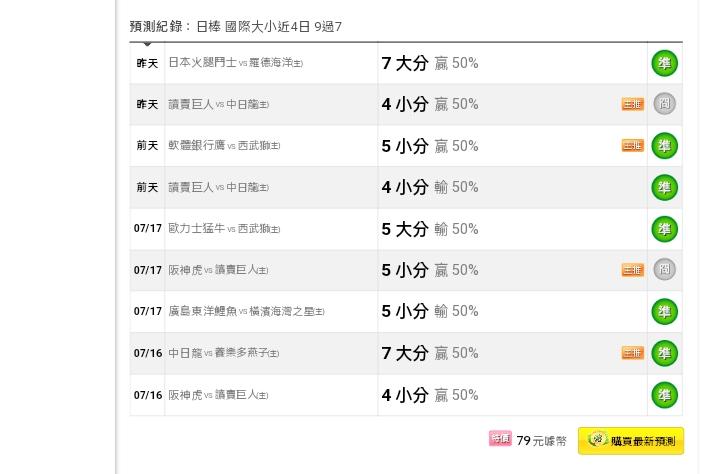720x474 pixels.
Task: Open 中日龍 vs 養樂多燕子 matchup
Action: pyautogui.click(x=224, y=353)
